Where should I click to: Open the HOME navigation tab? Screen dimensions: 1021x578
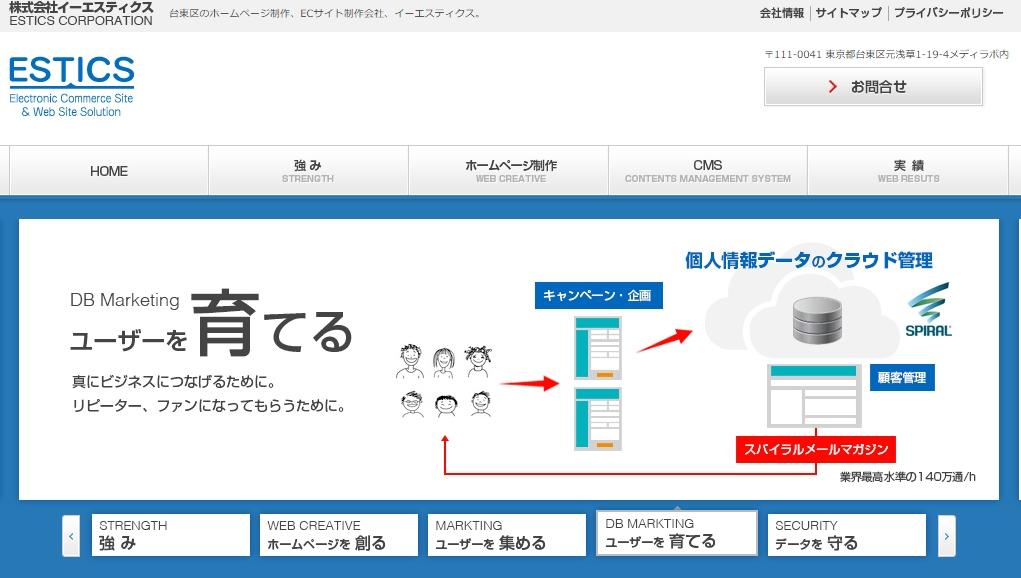click(x=109, y=171)
